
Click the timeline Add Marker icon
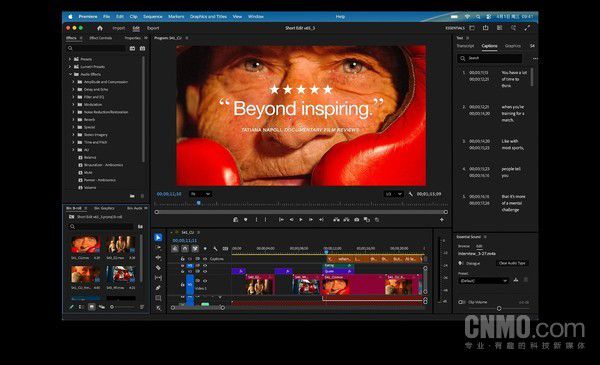[205, 249]
